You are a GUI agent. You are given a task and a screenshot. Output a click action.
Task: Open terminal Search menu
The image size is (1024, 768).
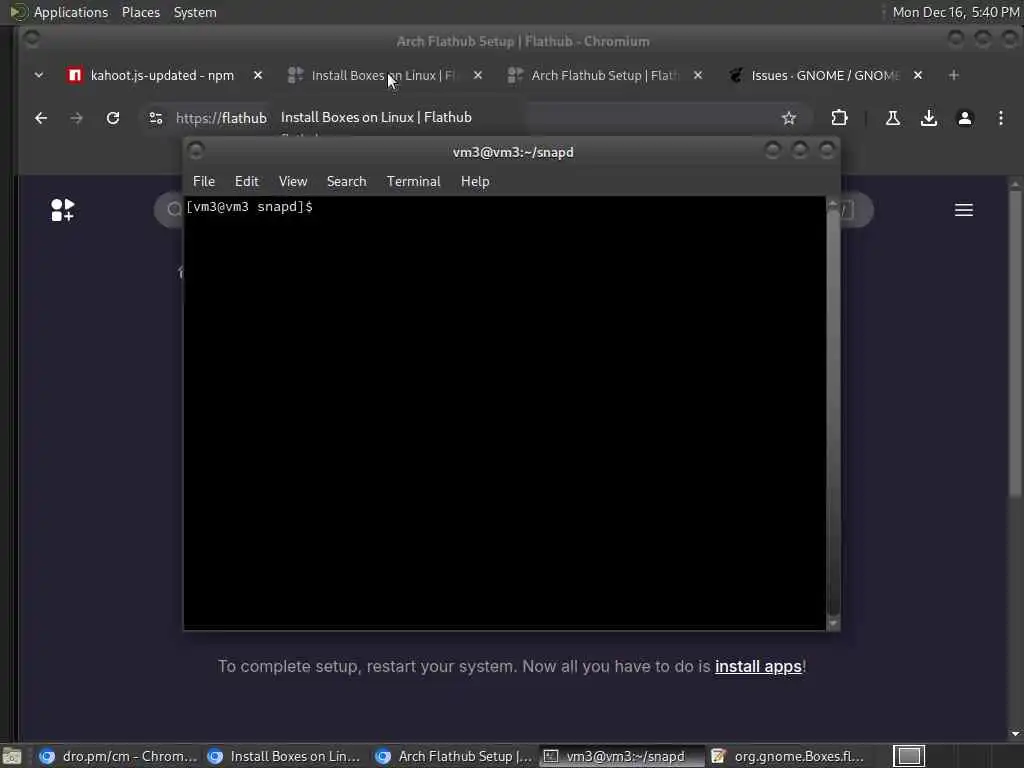tap(346, 182)
